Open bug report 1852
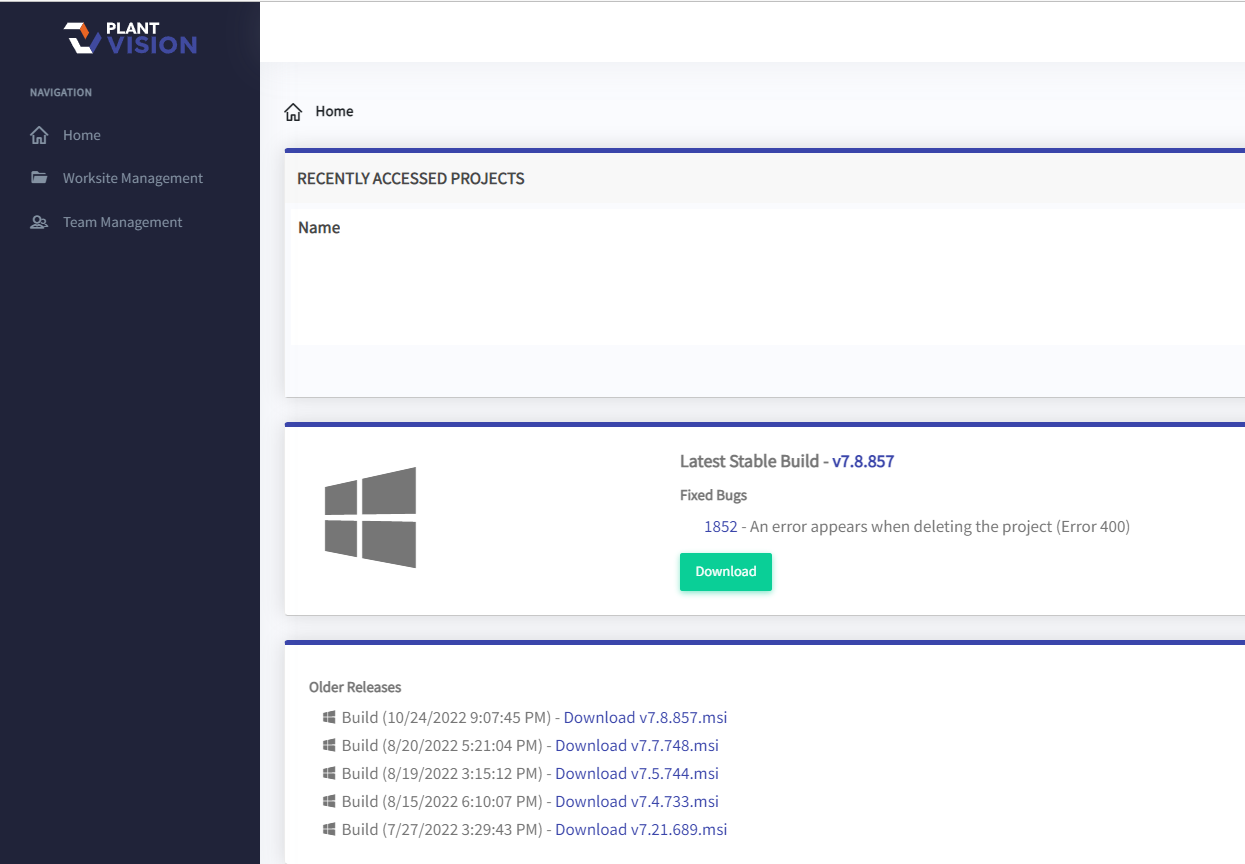The image size is (1245, 864). click(x=721, y=525)
